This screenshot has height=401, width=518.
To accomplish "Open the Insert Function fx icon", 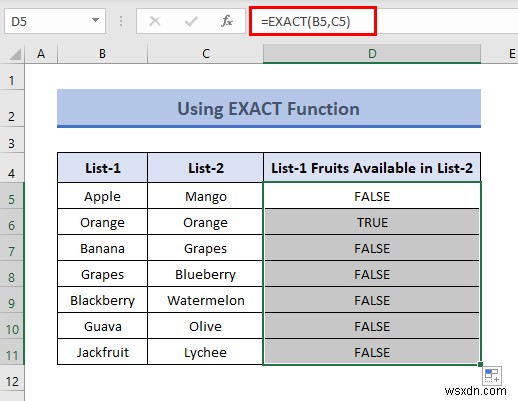I will coord(227,22).
